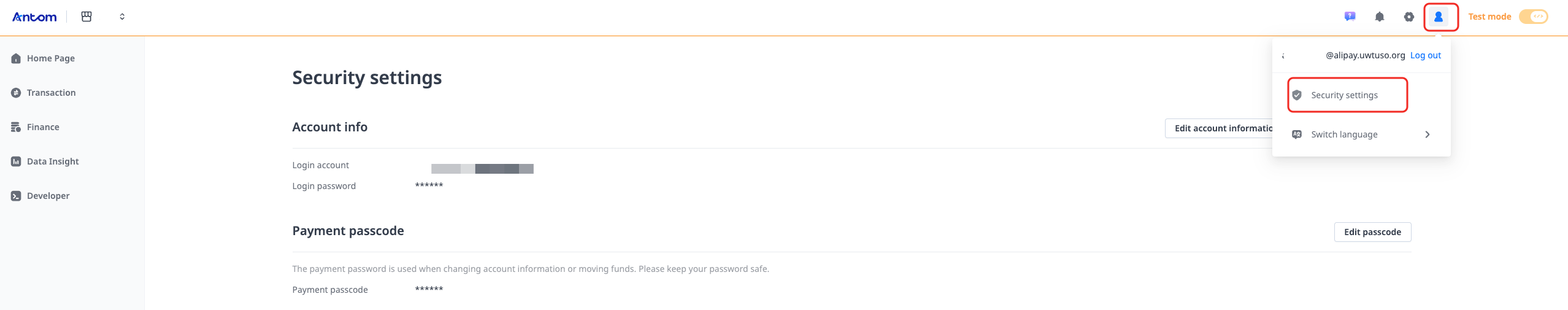This screenshot has width=1568, height=310.
Task: Click the Edit passcode button
Action: coord(1372,232)
